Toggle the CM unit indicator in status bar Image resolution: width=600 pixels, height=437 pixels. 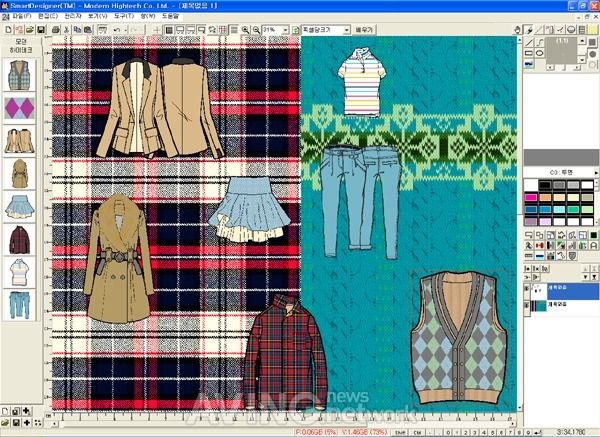tap(417, 432)
